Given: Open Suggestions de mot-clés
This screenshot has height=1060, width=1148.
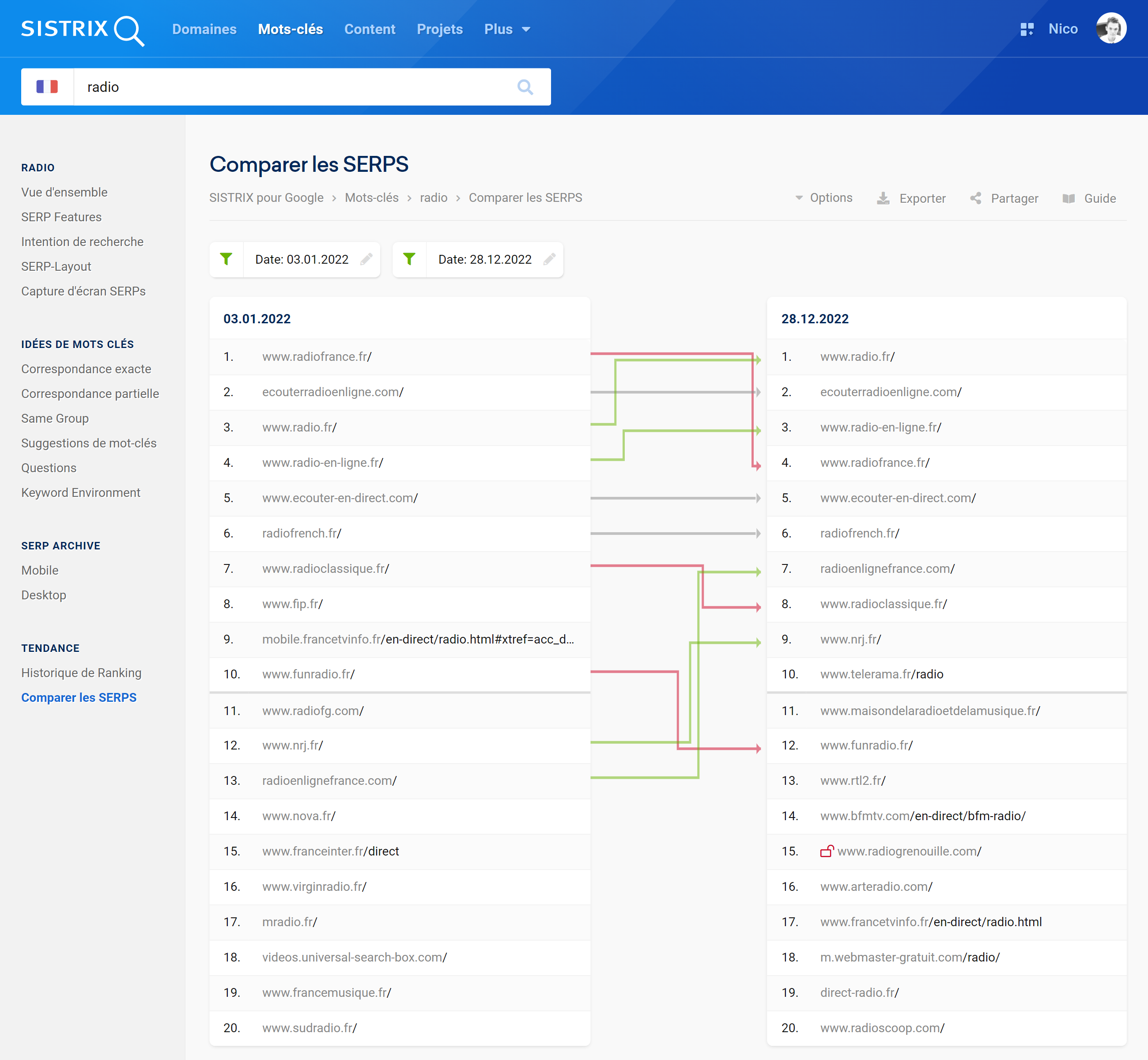Looking at the screenshot, I should click(x=89, y=443).
